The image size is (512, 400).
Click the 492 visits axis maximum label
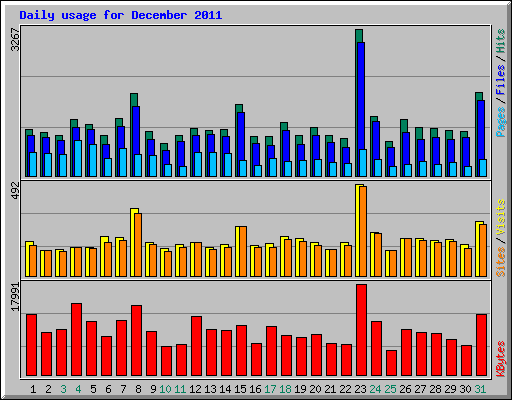(15, 191)
